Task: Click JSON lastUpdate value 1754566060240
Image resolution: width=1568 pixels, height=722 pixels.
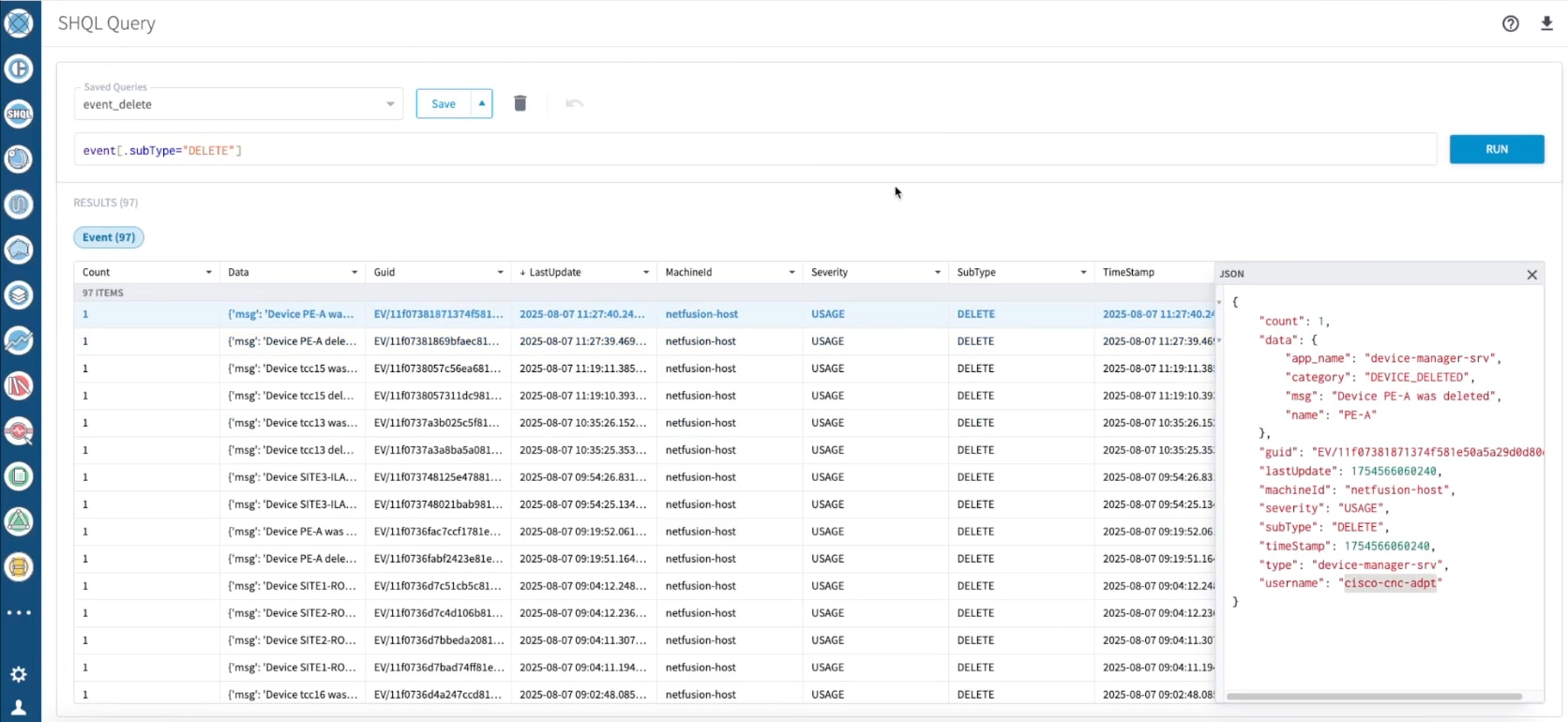Action: click(1393, 471)
